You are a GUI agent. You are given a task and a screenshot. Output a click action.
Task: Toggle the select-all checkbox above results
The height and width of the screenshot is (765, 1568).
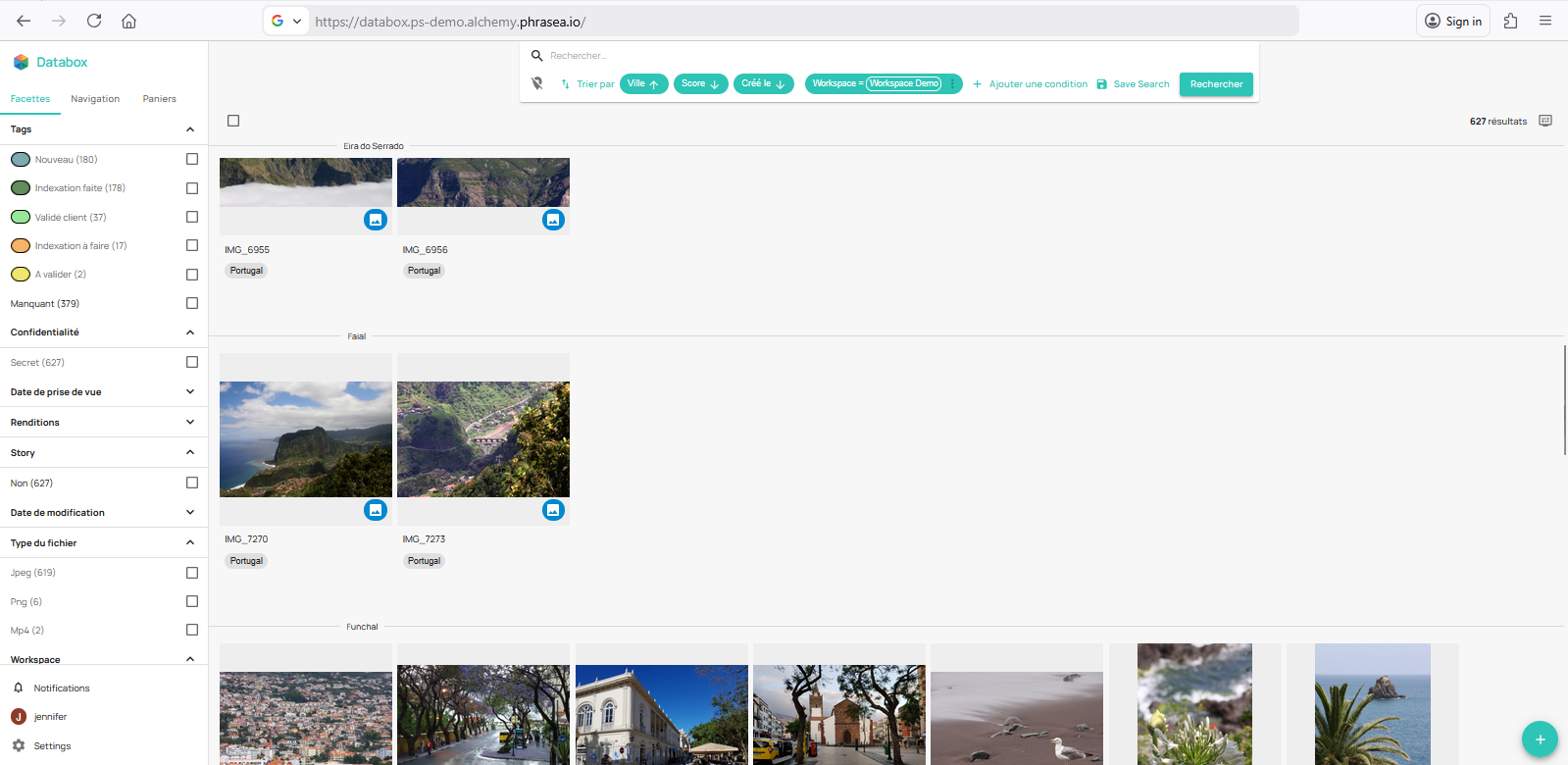click(x=233, y=121)
